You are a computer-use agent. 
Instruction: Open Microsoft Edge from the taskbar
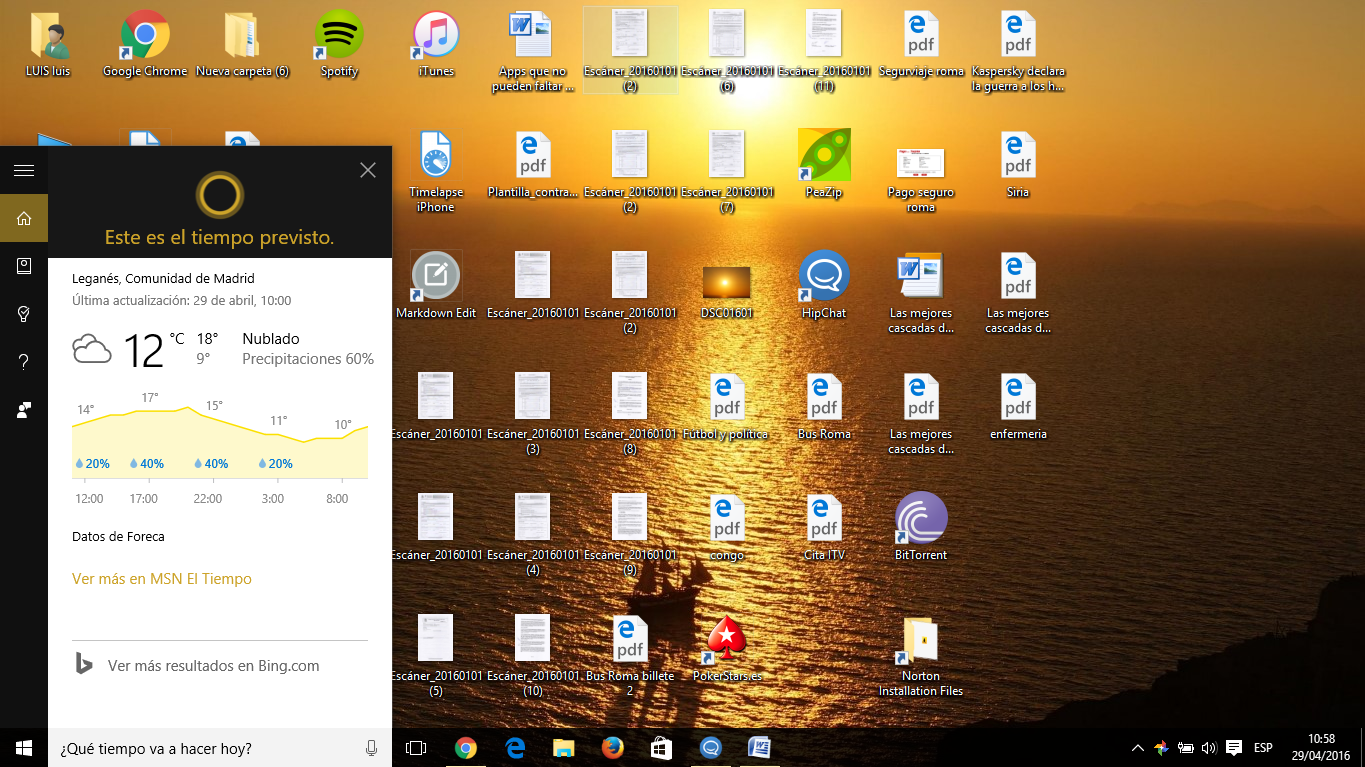[515, 748]
